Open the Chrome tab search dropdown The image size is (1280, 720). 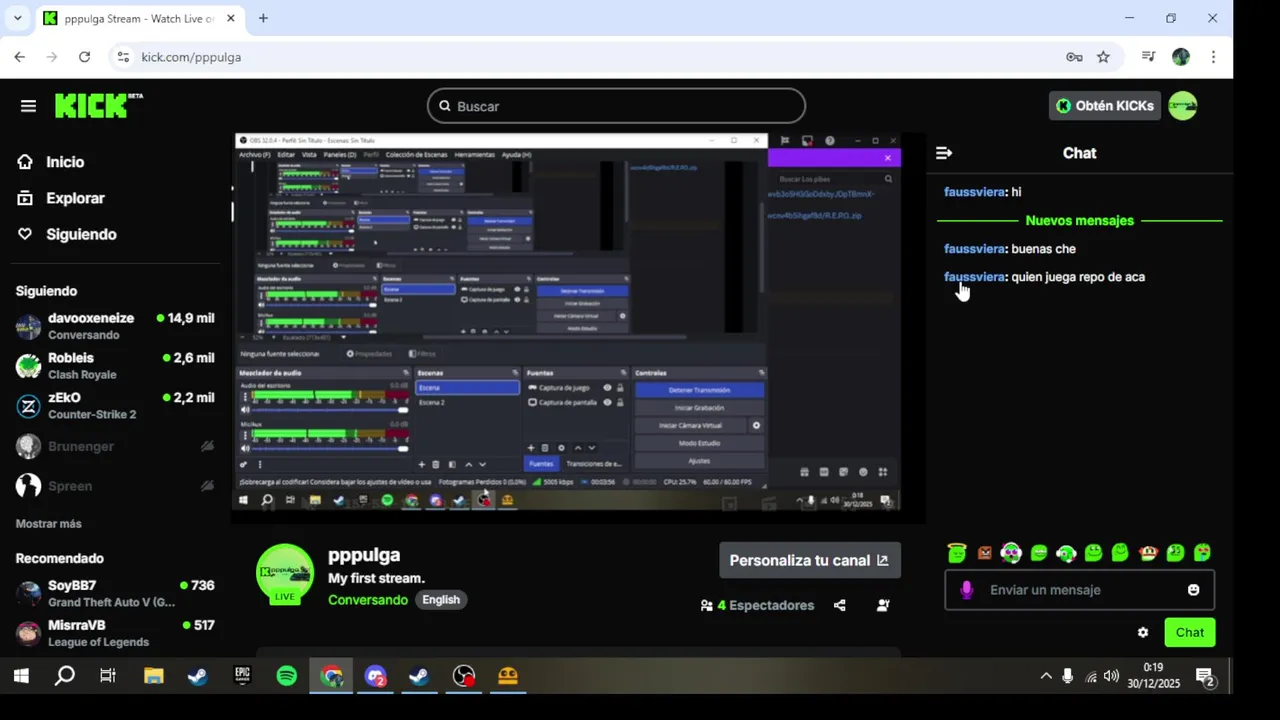click(x=17, y=18)
